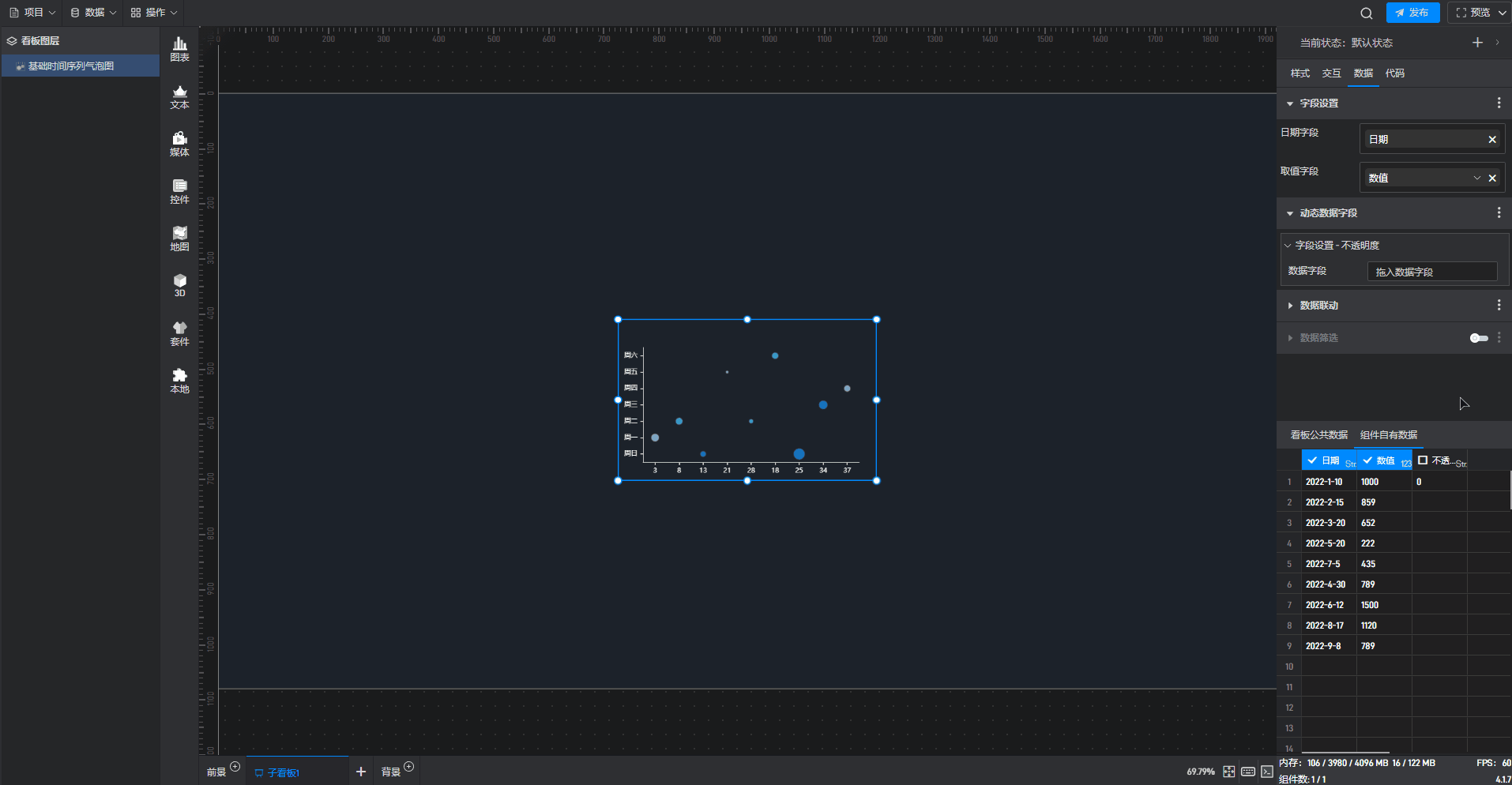The height and width of the screenshot is (785, 1512).
Task: Open the 项目 project dropdown menu
Action: pos(32,13)
